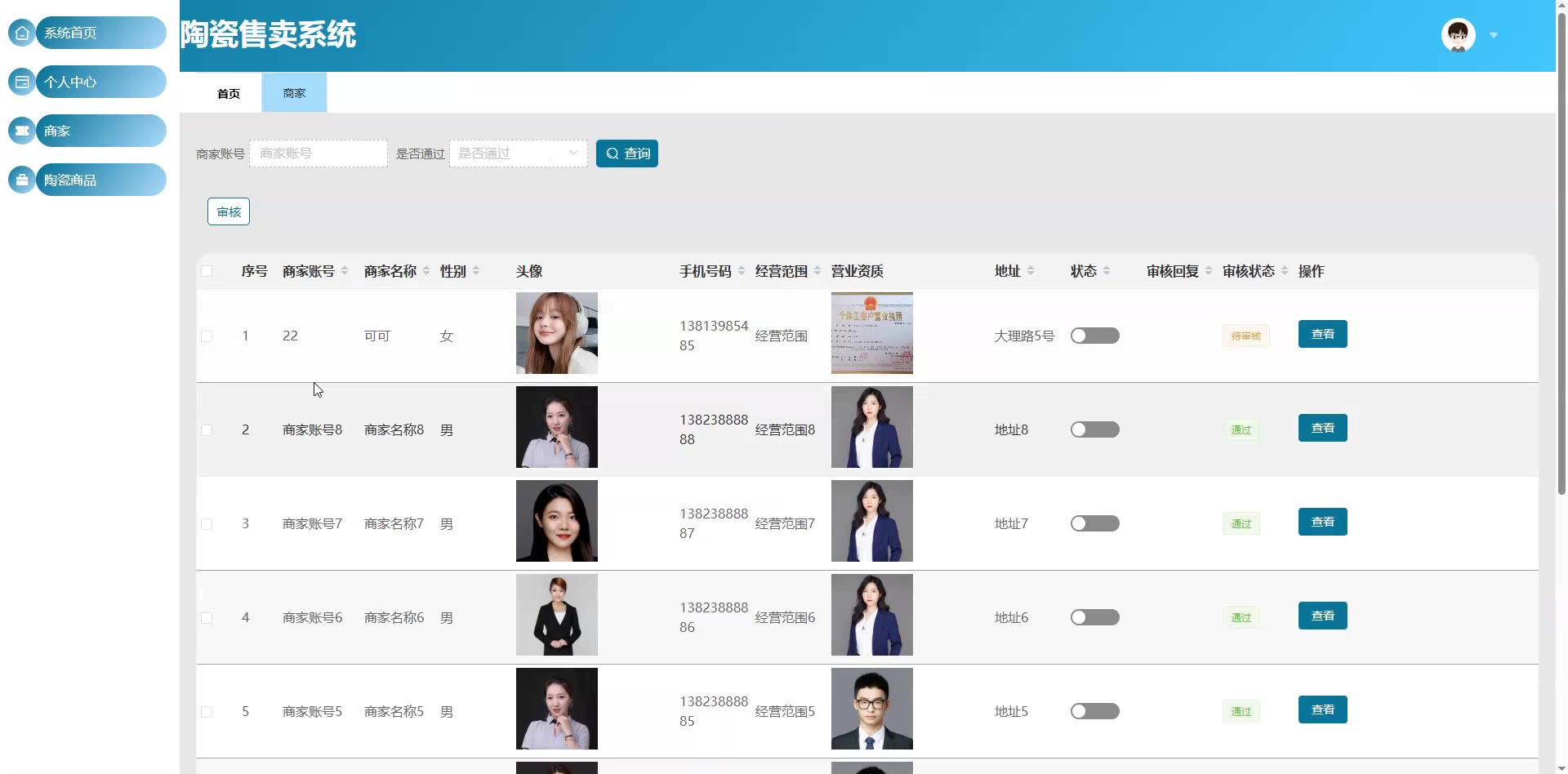The image size is (1568, 774).
Task: Sort table by 商家账号 column arrows
Action: 345,271
